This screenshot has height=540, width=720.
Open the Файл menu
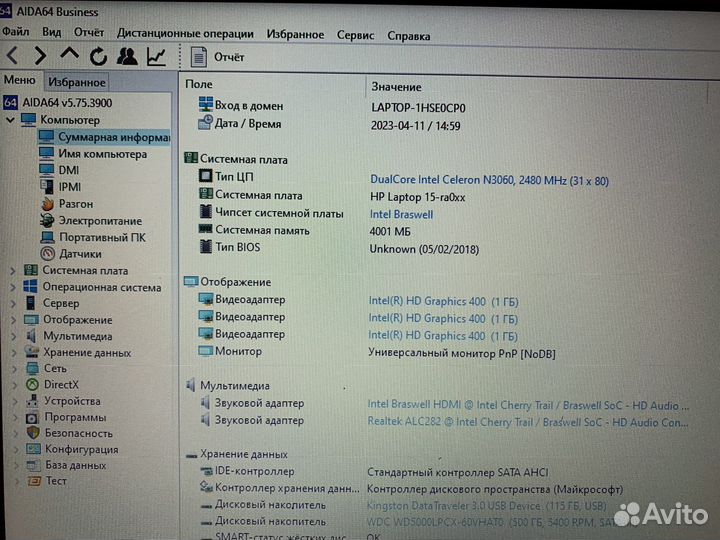tap(16, 32)
